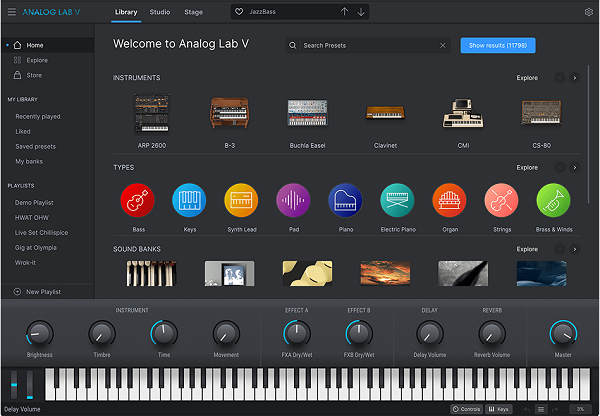Show next Types page arrow
The width and height of the screenshot is (600, 416).
[574, 167]
